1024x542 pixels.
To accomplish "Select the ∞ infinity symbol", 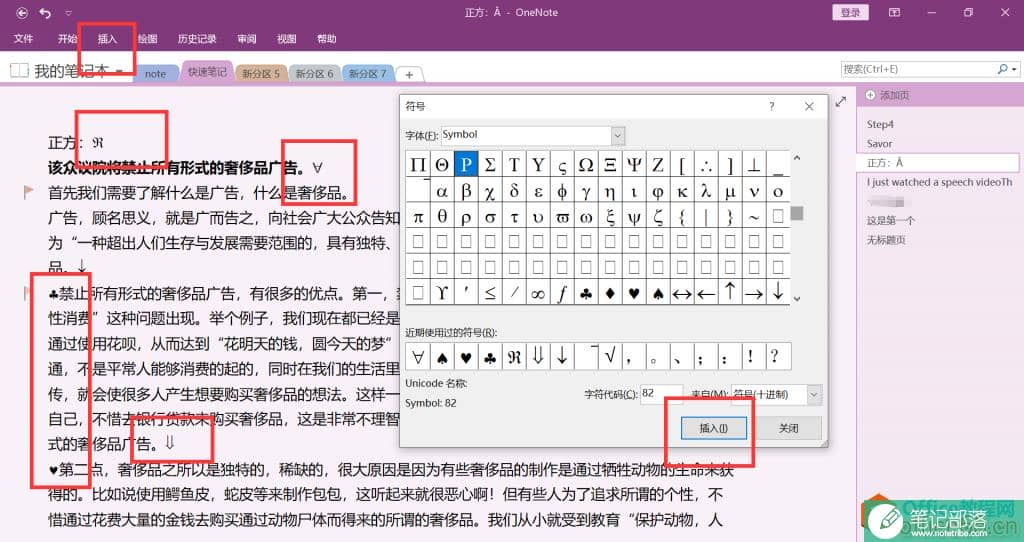I will pos(538,293).
